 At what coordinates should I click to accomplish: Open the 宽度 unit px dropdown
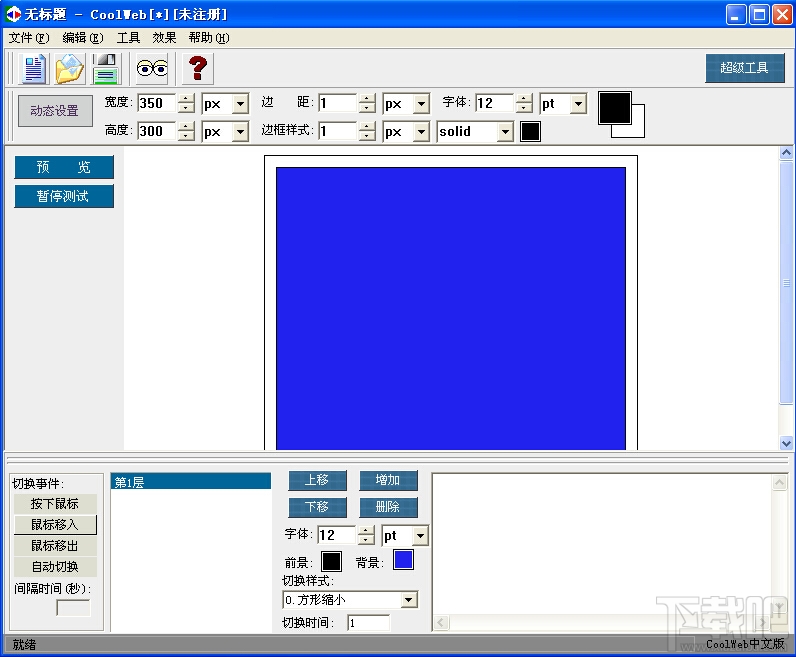click(240, 104)
